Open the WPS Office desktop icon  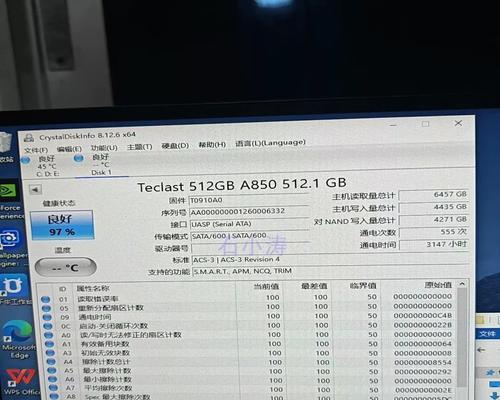[21, 382]
